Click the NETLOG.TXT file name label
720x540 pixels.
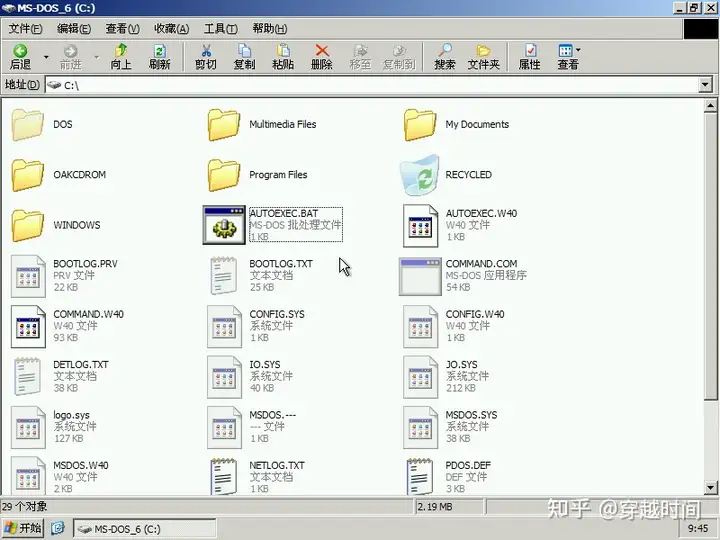point(277,466)
